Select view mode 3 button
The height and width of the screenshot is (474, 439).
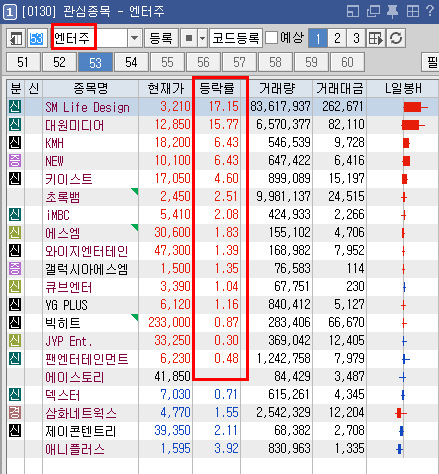tap(356, 38)
